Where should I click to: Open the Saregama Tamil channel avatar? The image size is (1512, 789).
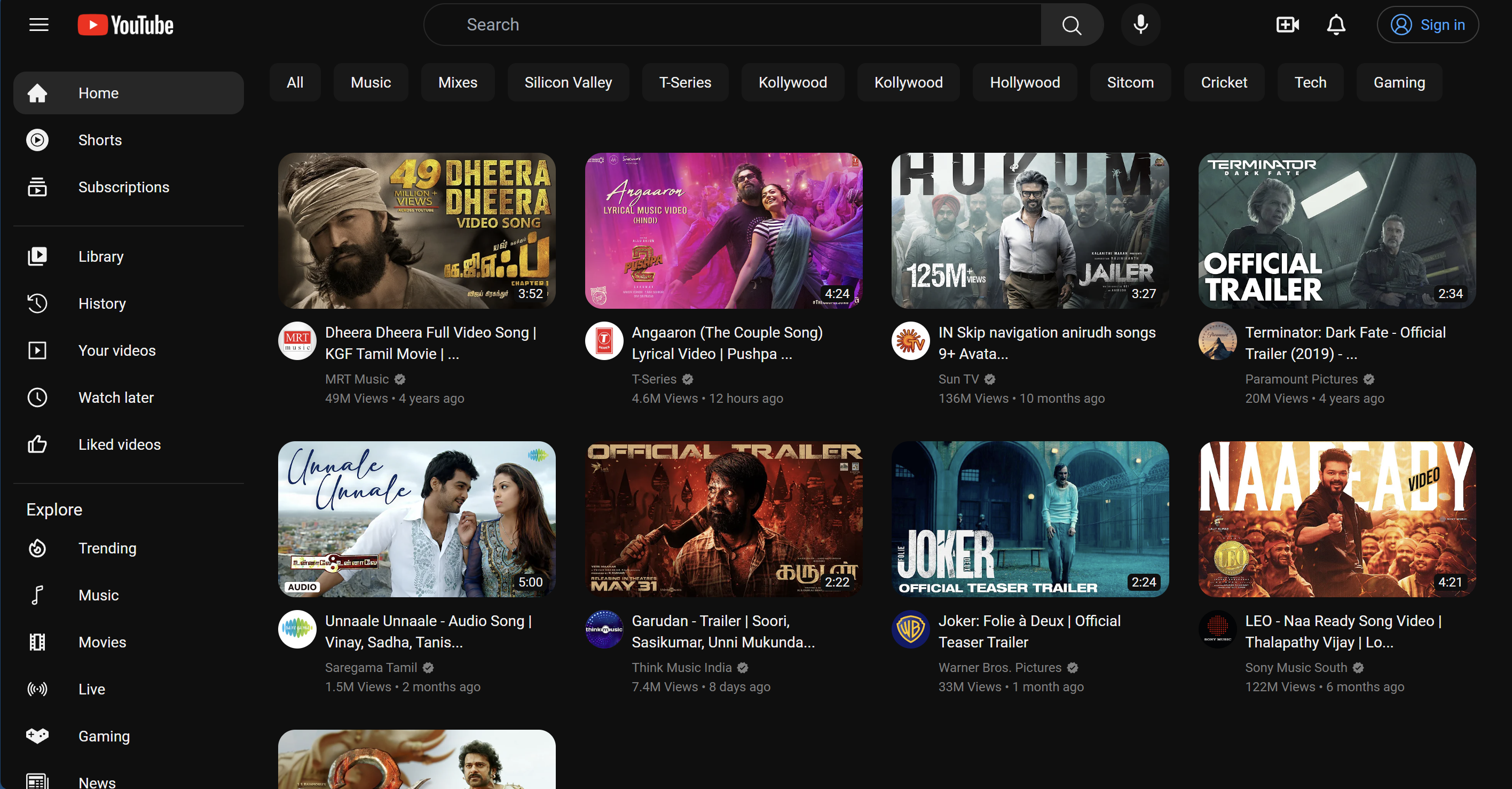coord(297,629)
